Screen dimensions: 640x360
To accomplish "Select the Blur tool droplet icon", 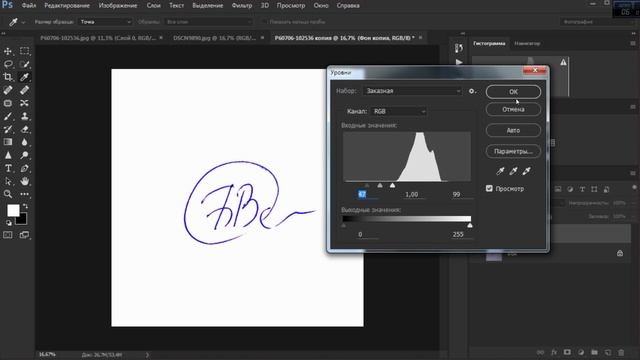I will point(24,142).
